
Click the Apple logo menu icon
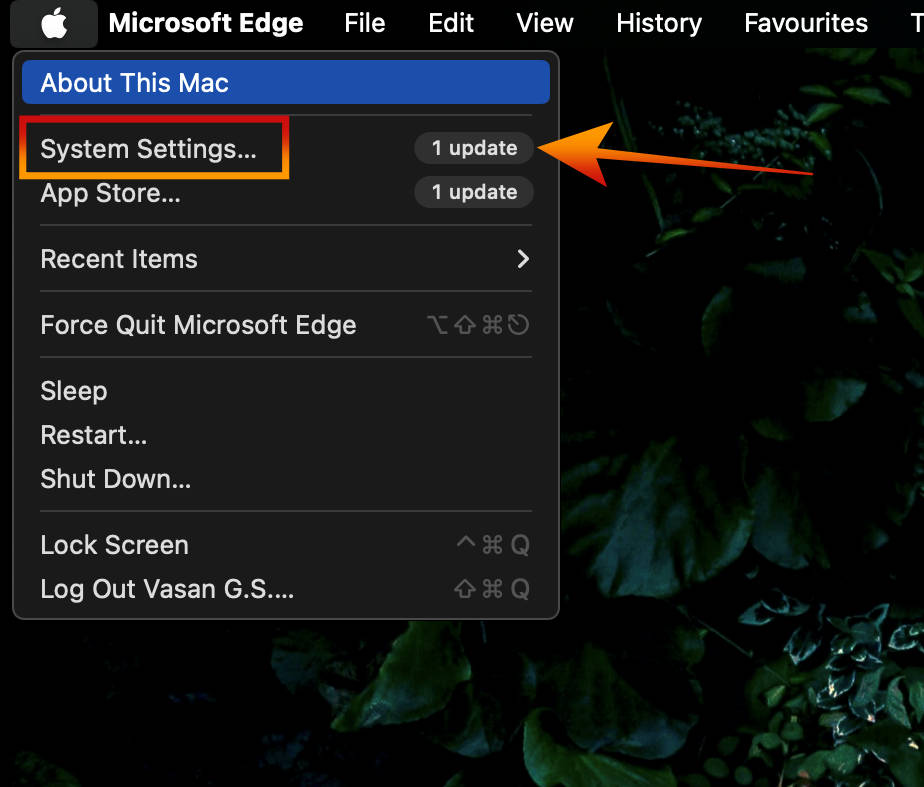tap(54, 23)
